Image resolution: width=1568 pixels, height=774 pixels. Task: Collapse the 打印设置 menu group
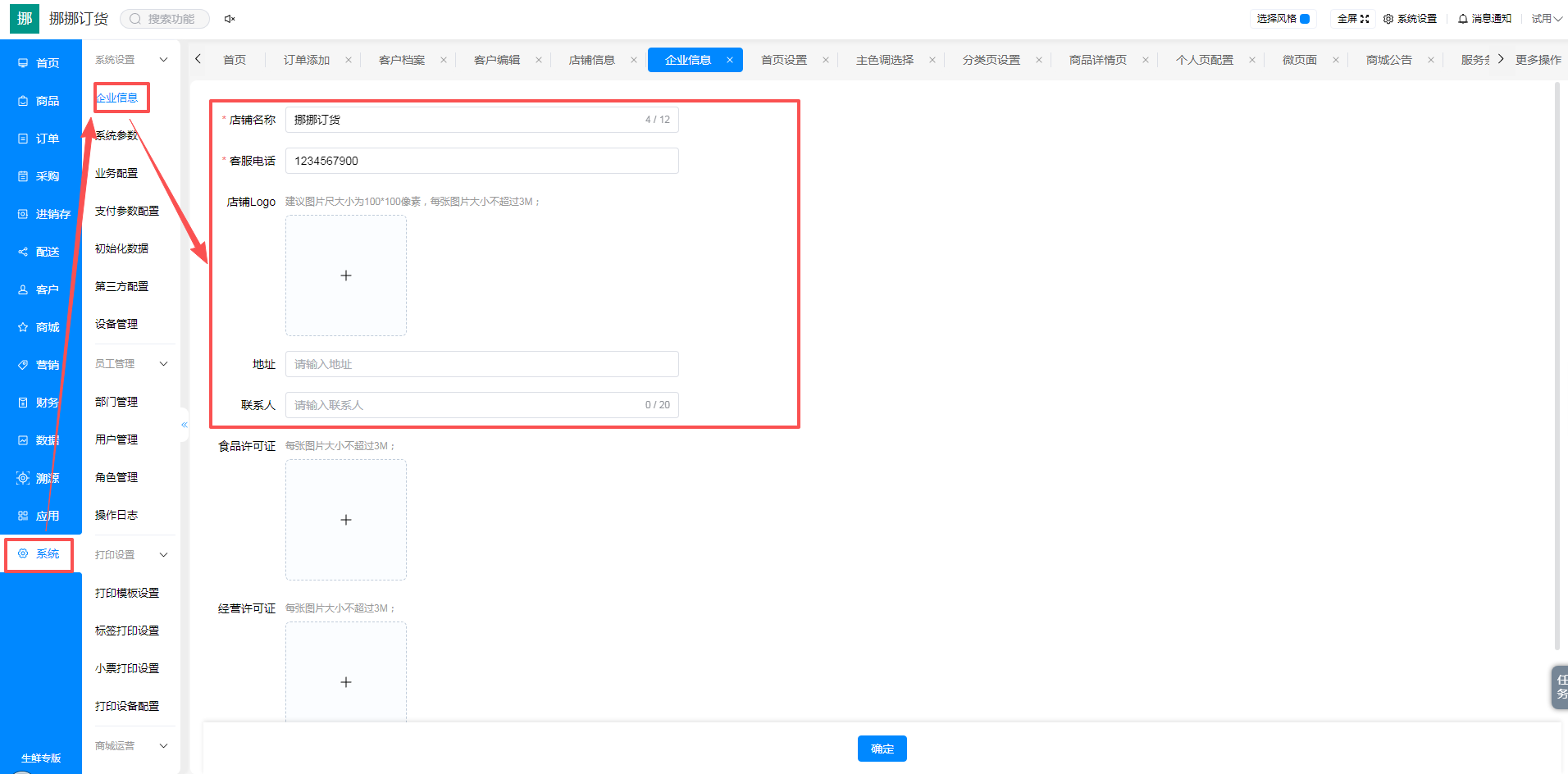tap(163, 555)
